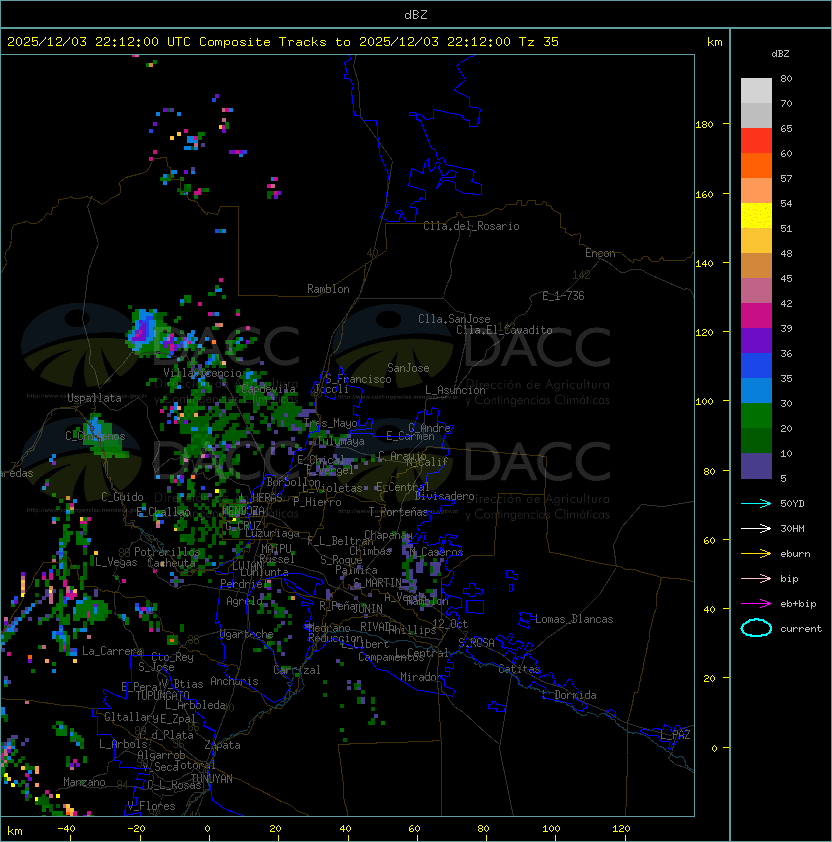Click the L_Asuncion label

[x=455, y=390]
